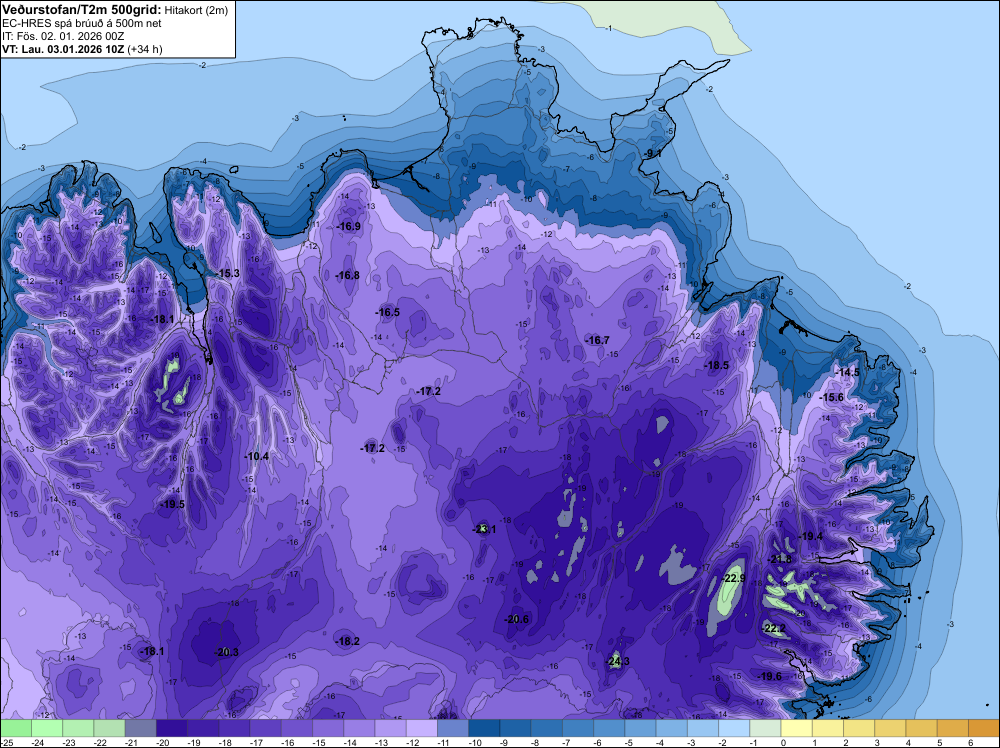The image size is (1000, 748).
Task: Click the 'IT: Fös. 02. 01. 2026 00Z' line
Action: coord(63,36)
